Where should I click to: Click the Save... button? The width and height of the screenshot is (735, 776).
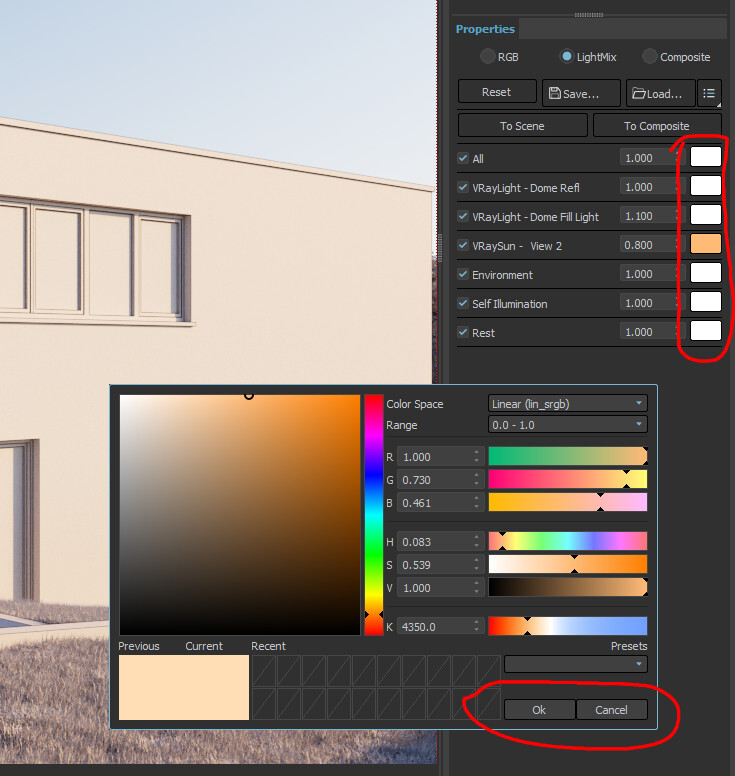[581, 93]
